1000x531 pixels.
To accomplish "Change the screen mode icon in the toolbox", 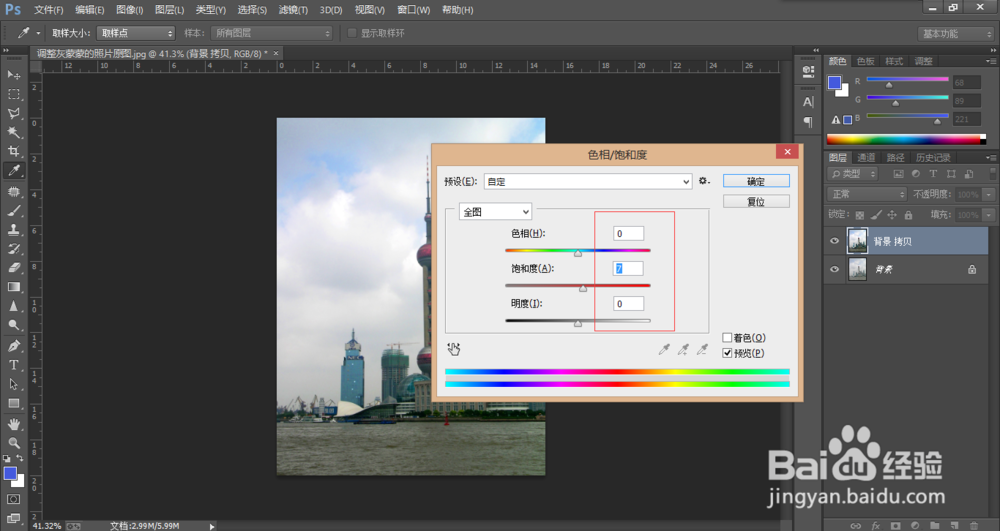I will tap(13, 518).
